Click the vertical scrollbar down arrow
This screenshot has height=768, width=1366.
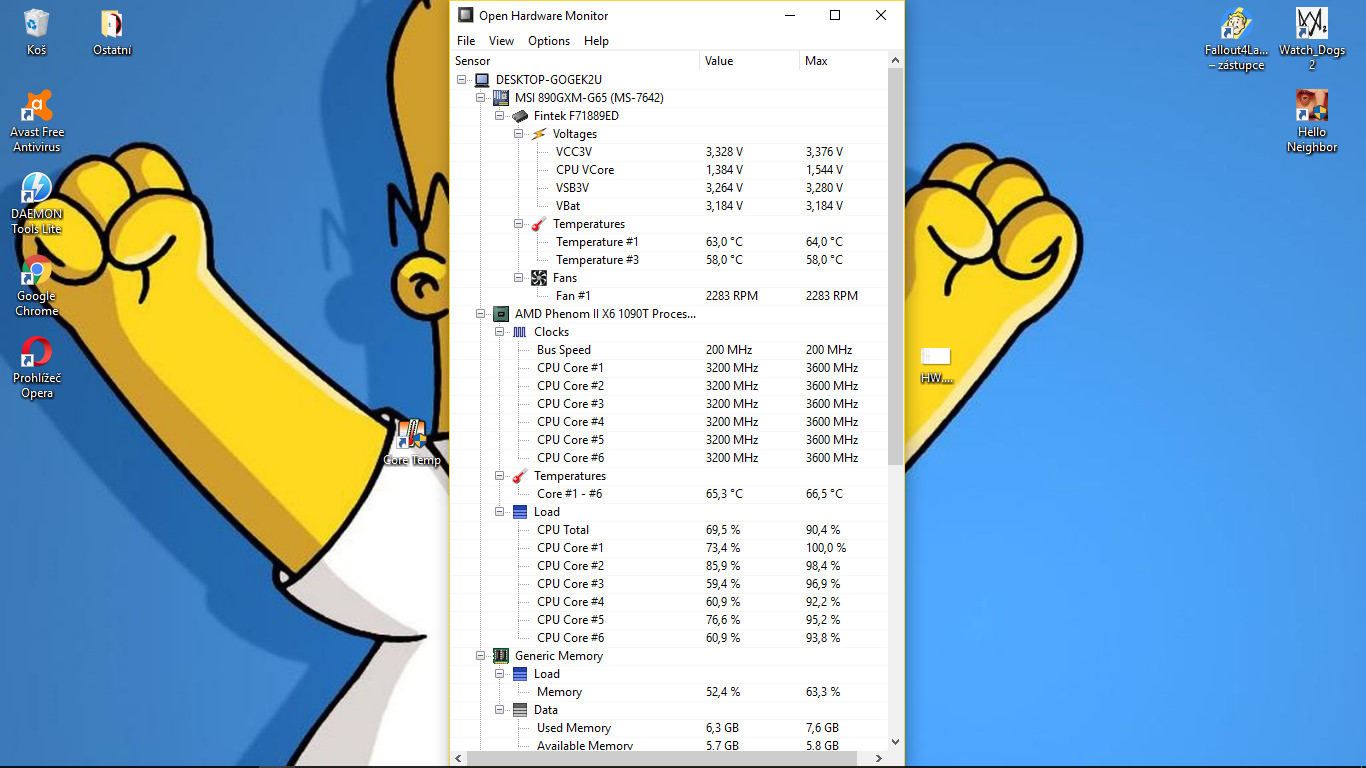(x=895, y=742)
